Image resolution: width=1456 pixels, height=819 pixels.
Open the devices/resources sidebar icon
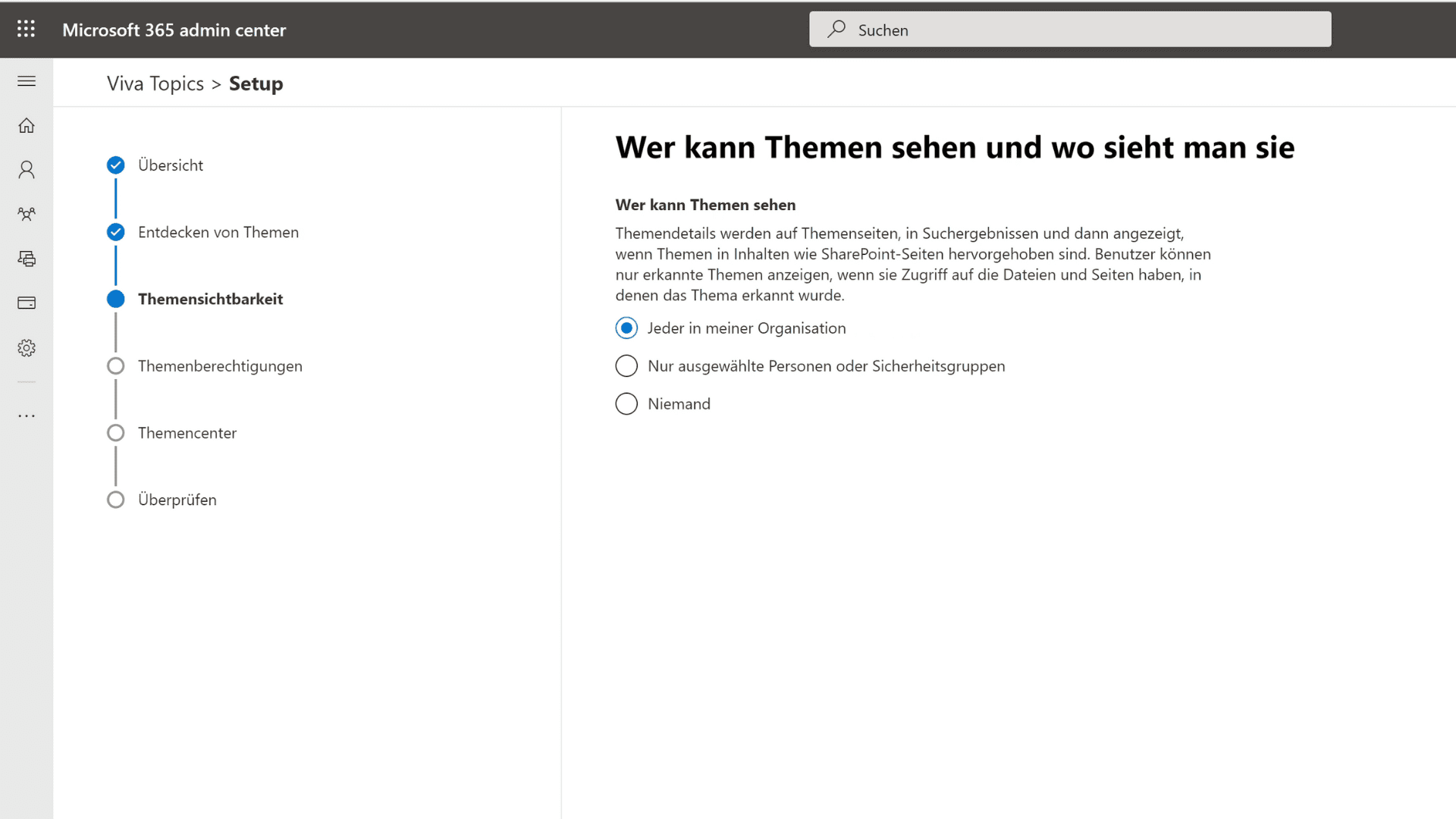tap(27, 259)
